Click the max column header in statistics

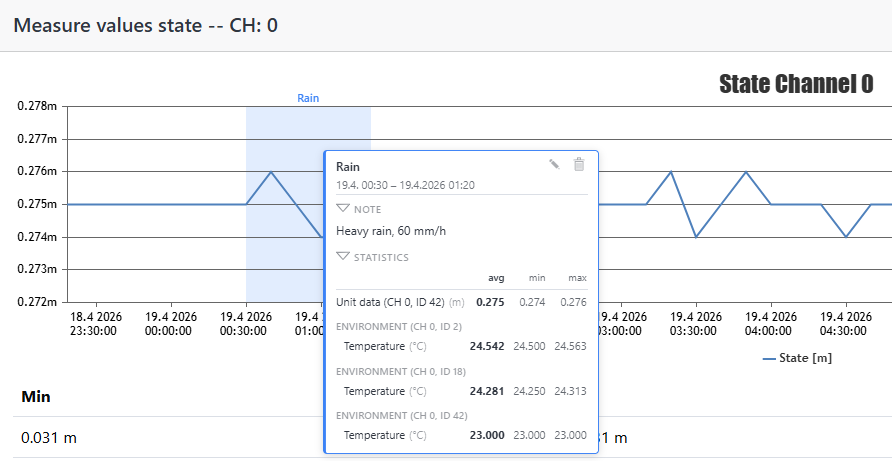point(577,278)
